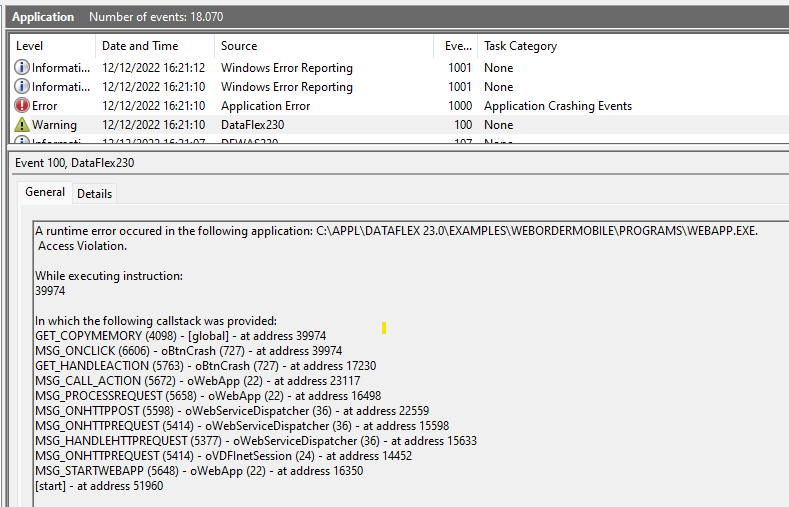Select the General tab

(45, 192)
